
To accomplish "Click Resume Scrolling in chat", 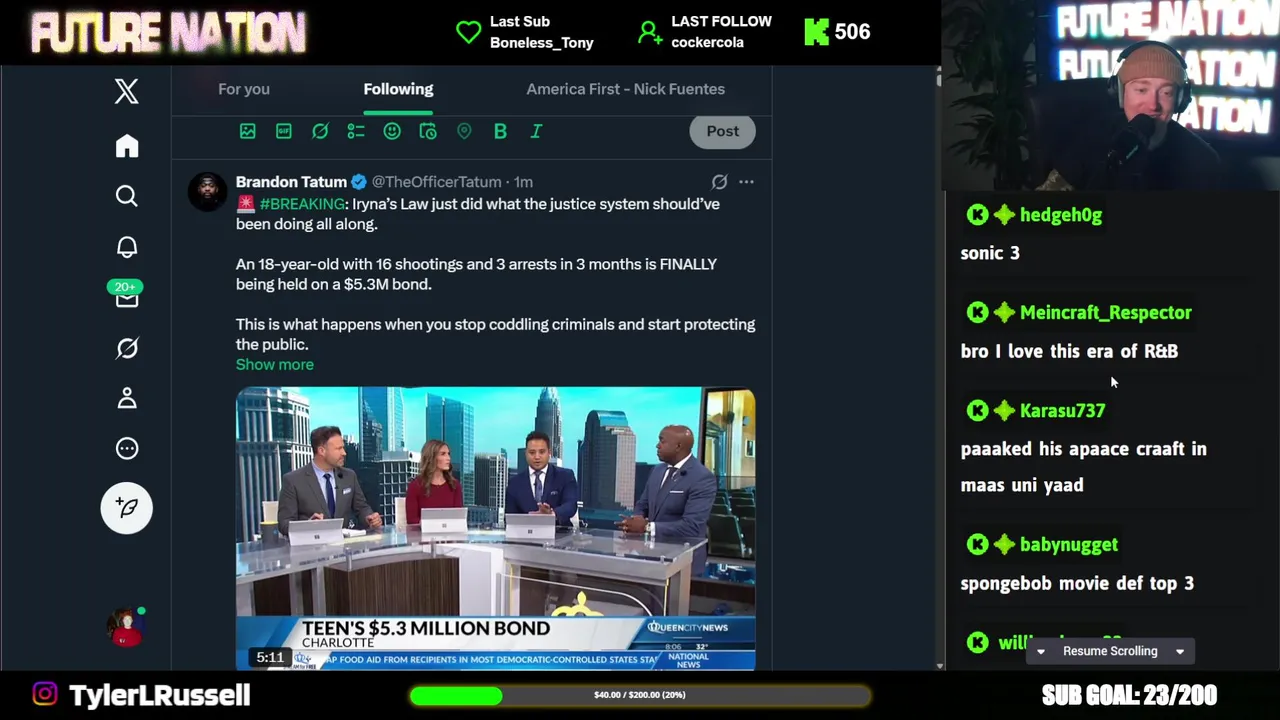I will 1110,651.
